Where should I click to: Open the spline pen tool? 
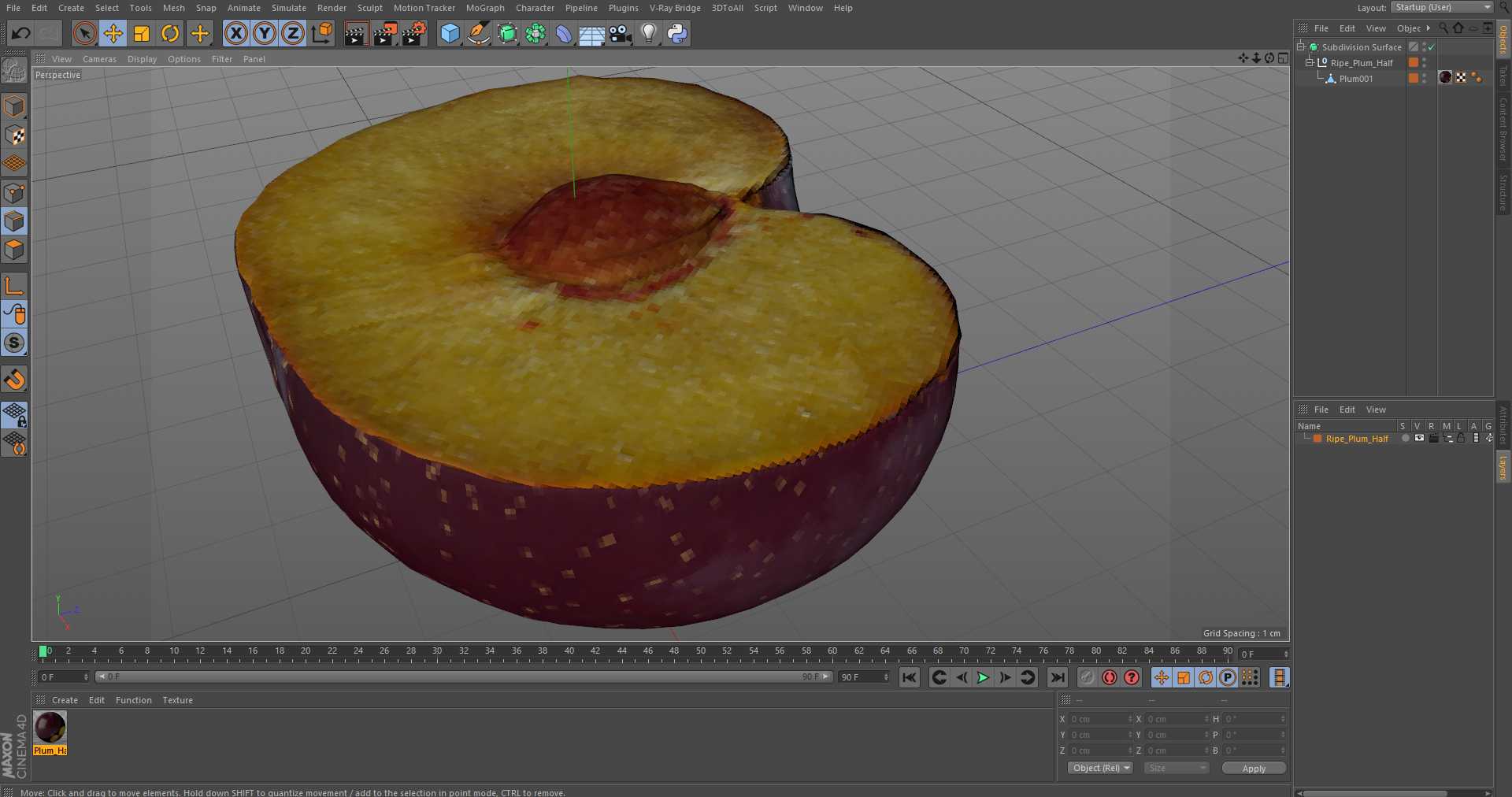[478, 33]
